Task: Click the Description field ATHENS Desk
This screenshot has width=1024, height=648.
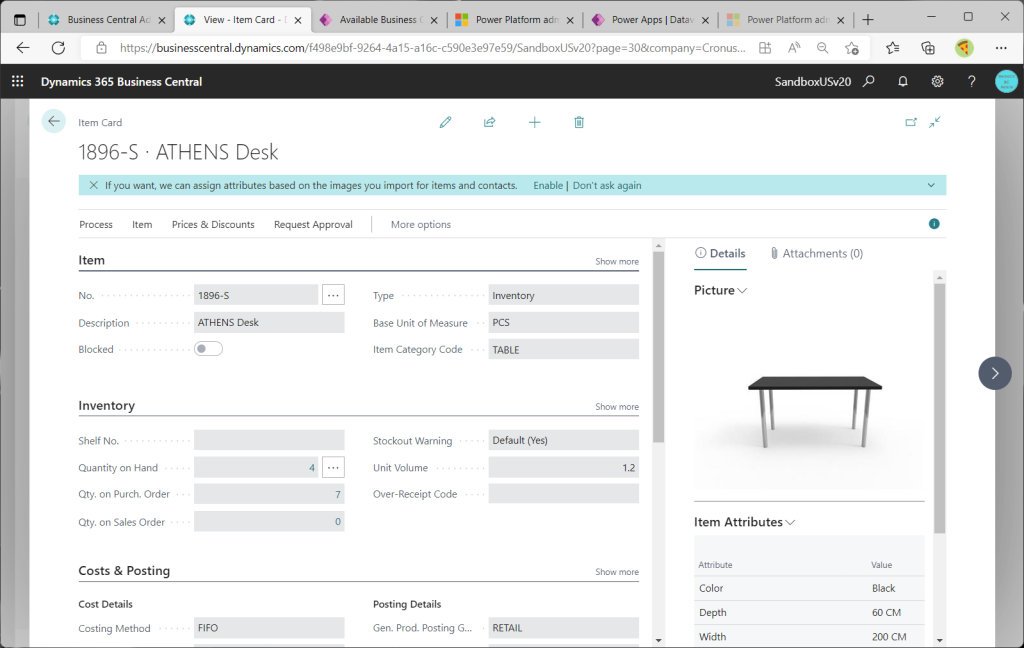Action: click(x=269, y=323)
